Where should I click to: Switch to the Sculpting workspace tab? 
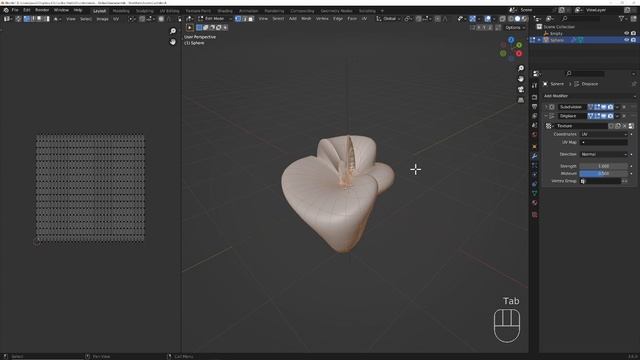144,11
